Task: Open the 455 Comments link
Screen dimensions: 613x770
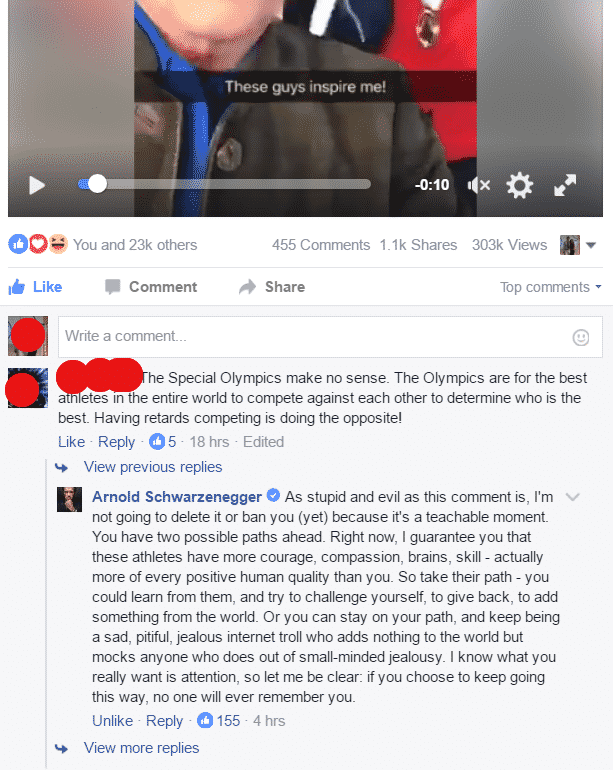Action: click(x=321, y=245)
